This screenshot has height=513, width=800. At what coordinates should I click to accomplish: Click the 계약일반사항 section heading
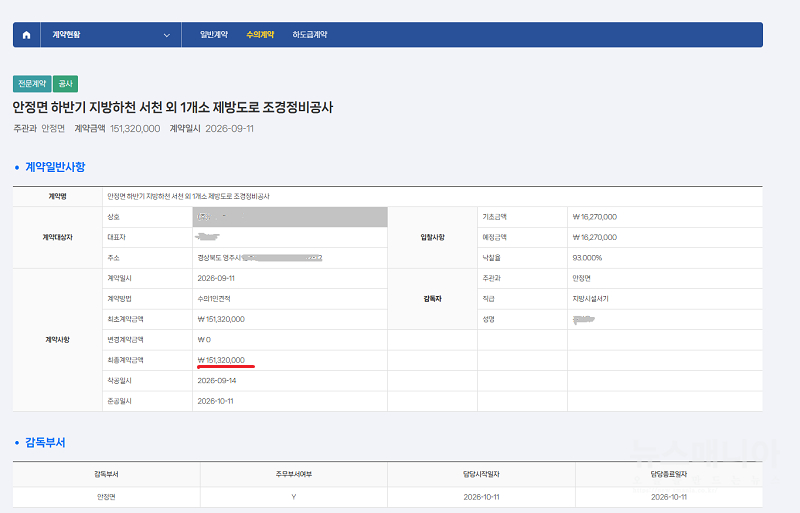(x=55, y=167)
